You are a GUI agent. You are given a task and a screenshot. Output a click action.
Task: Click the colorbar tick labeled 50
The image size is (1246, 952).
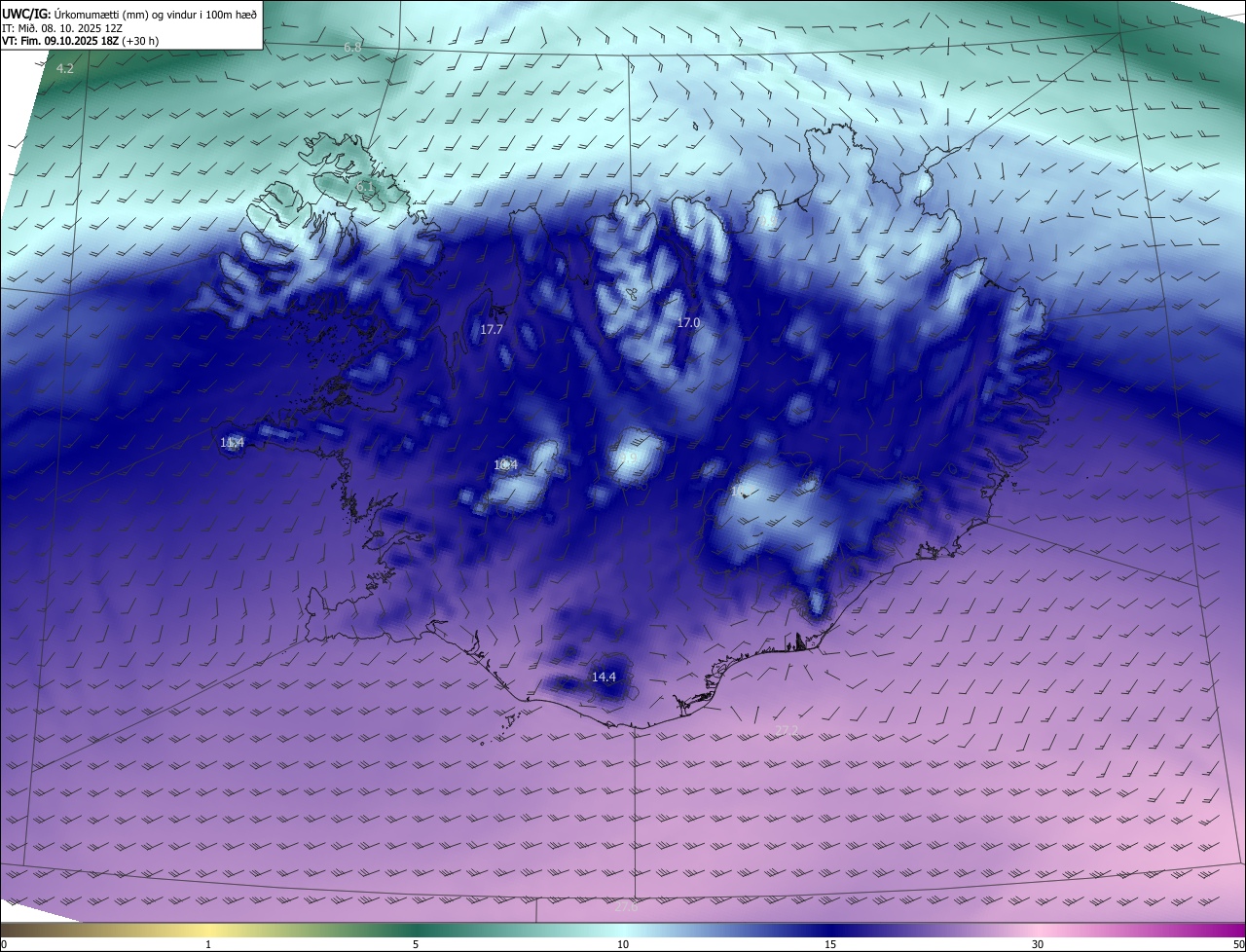[x=1238, y=944]
